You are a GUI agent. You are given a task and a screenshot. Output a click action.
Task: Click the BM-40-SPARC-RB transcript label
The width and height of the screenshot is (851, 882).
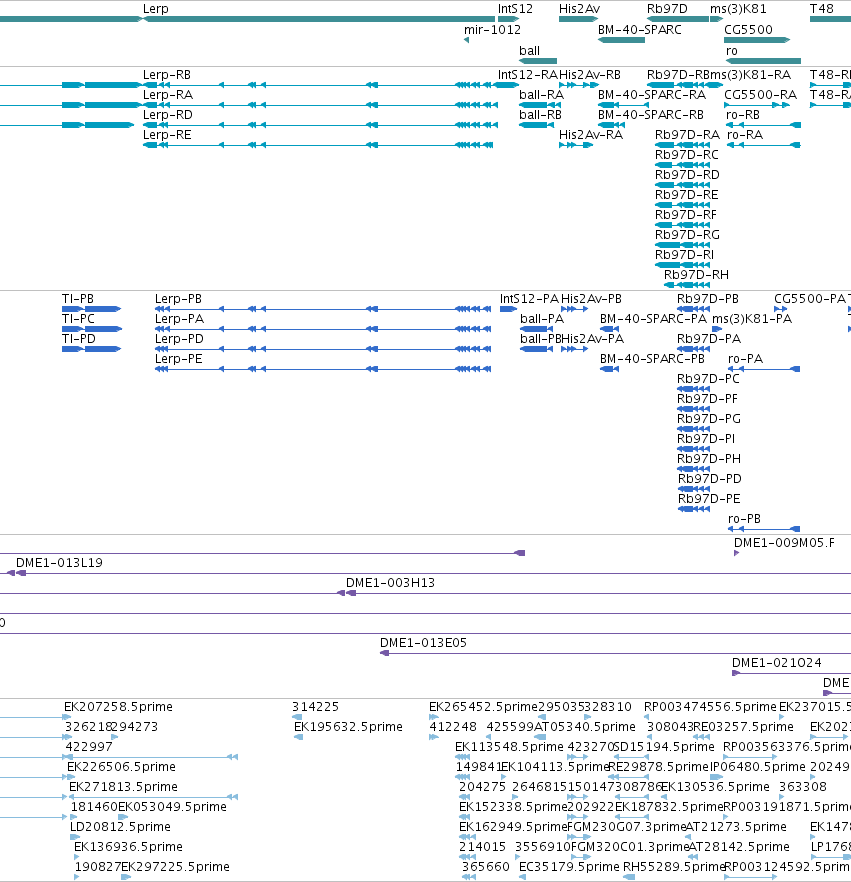tap(651, 115)
